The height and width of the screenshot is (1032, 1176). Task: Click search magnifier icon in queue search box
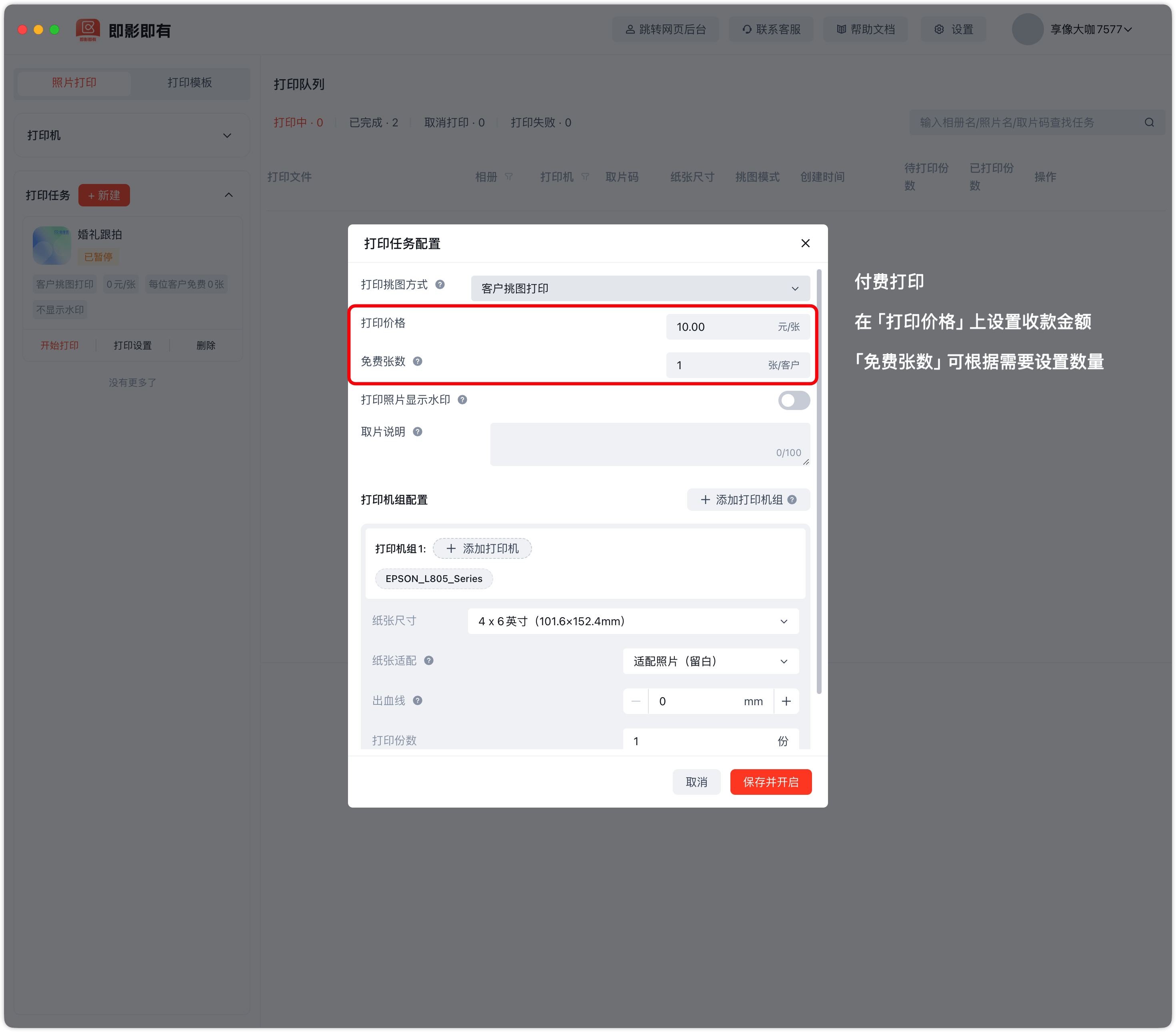pos(1149,122)
